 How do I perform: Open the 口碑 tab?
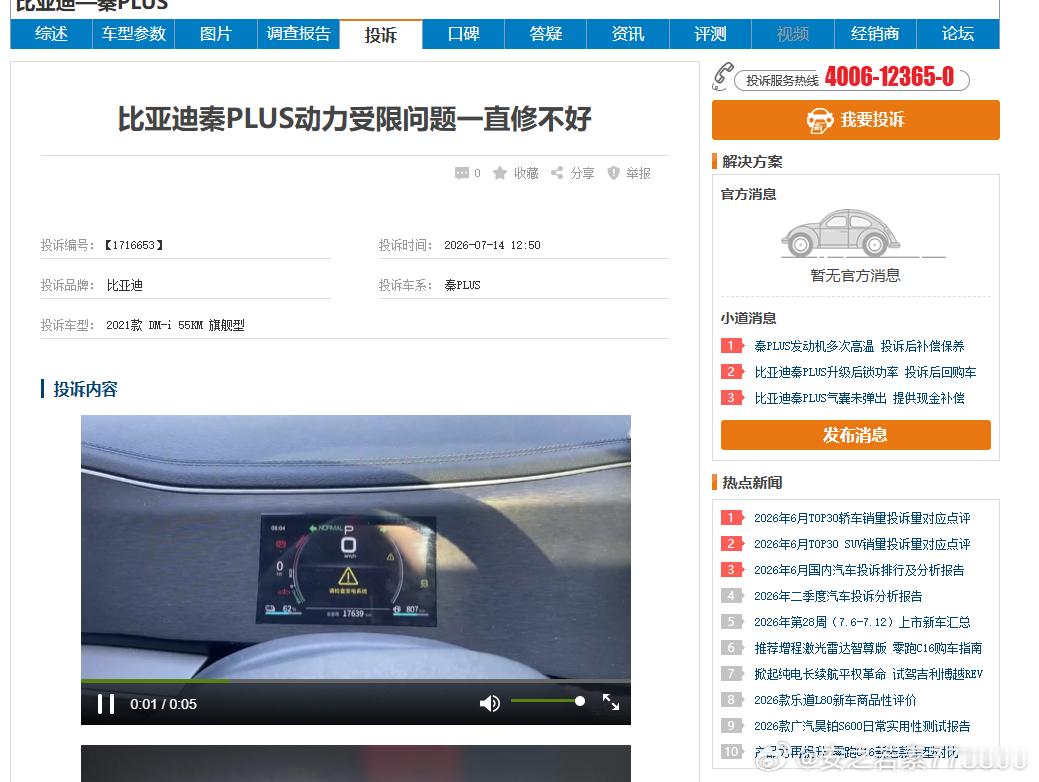463,34
